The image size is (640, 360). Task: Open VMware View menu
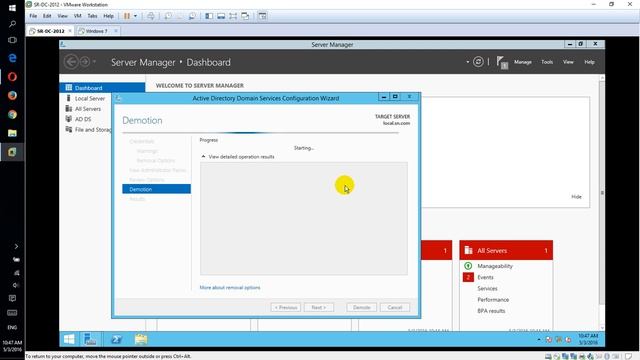(x=62, y=16)
